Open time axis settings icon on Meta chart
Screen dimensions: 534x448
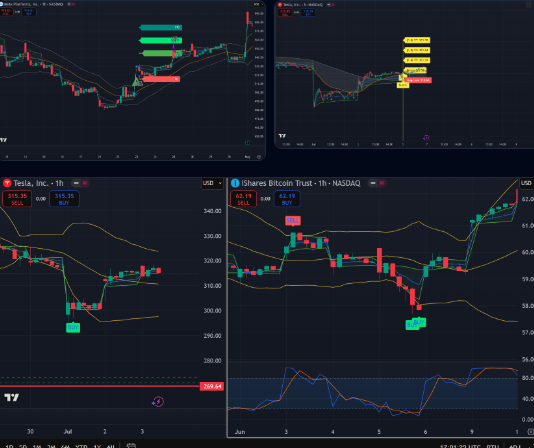coord(259,157)
